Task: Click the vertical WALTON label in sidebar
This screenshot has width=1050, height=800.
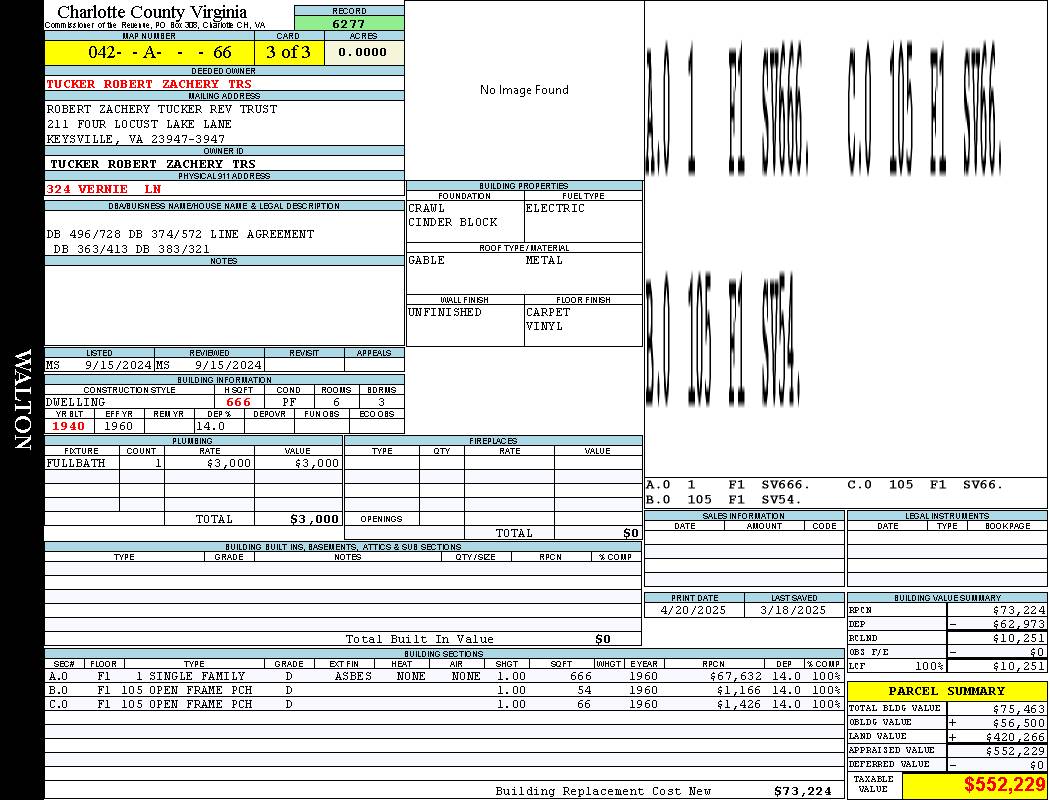Action: click(x=22, y=398)
